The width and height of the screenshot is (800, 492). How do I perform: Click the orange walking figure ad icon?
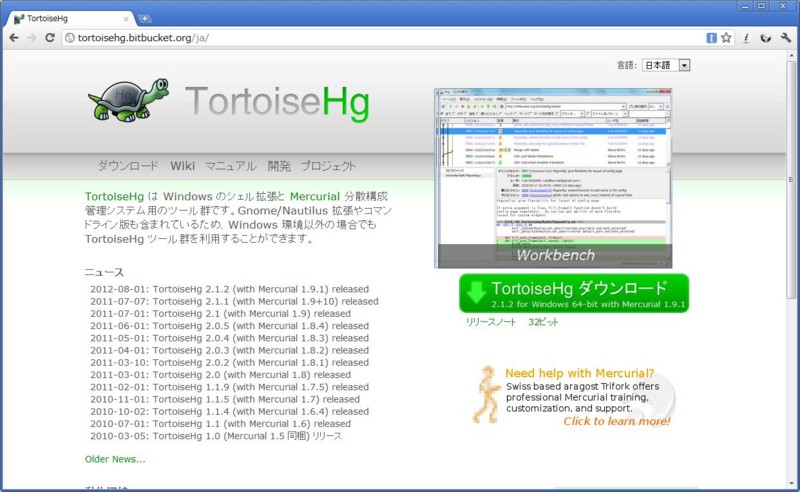[486, 394]
